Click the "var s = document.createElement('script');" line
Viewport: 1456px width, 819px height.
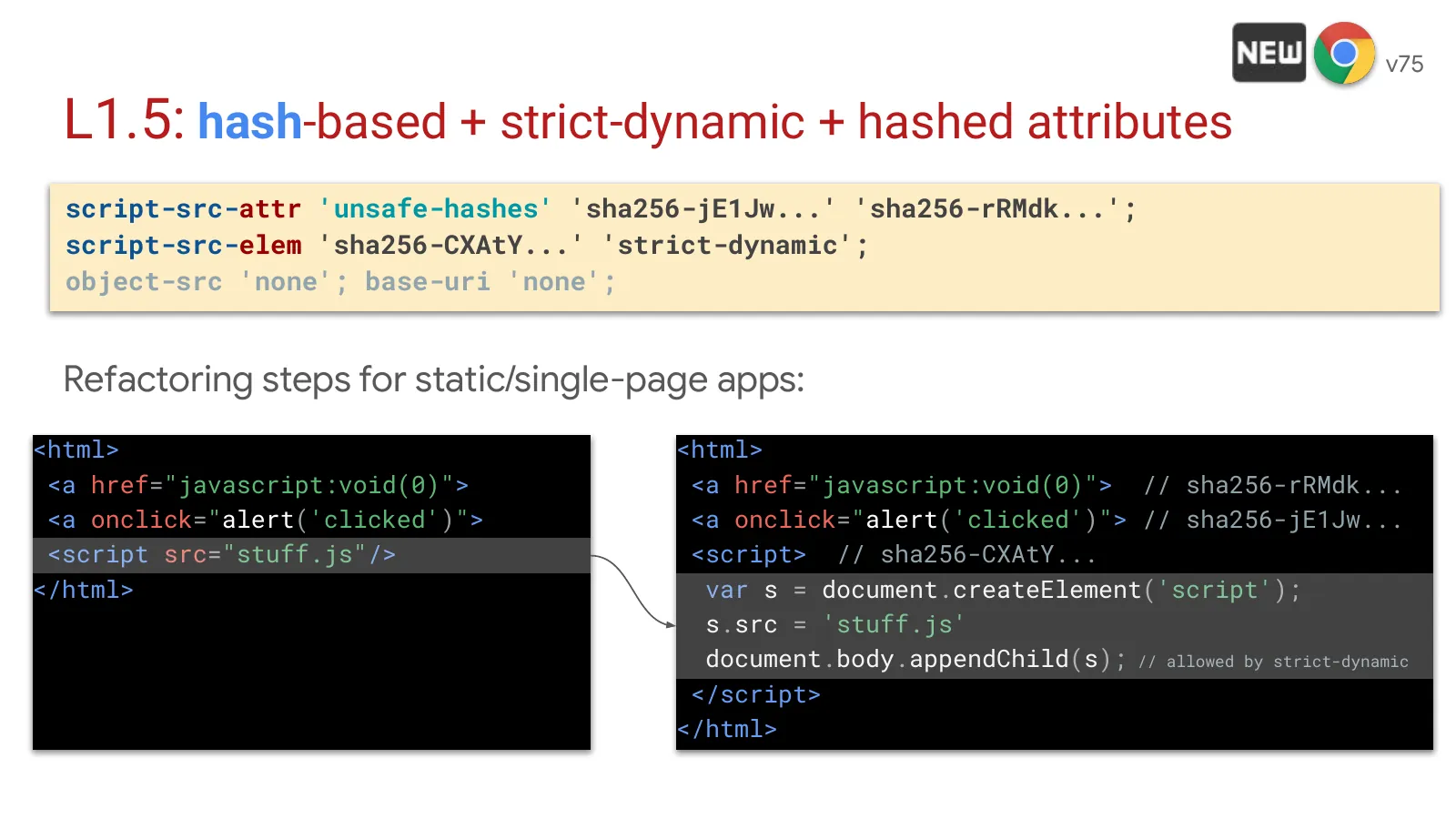1004,591
